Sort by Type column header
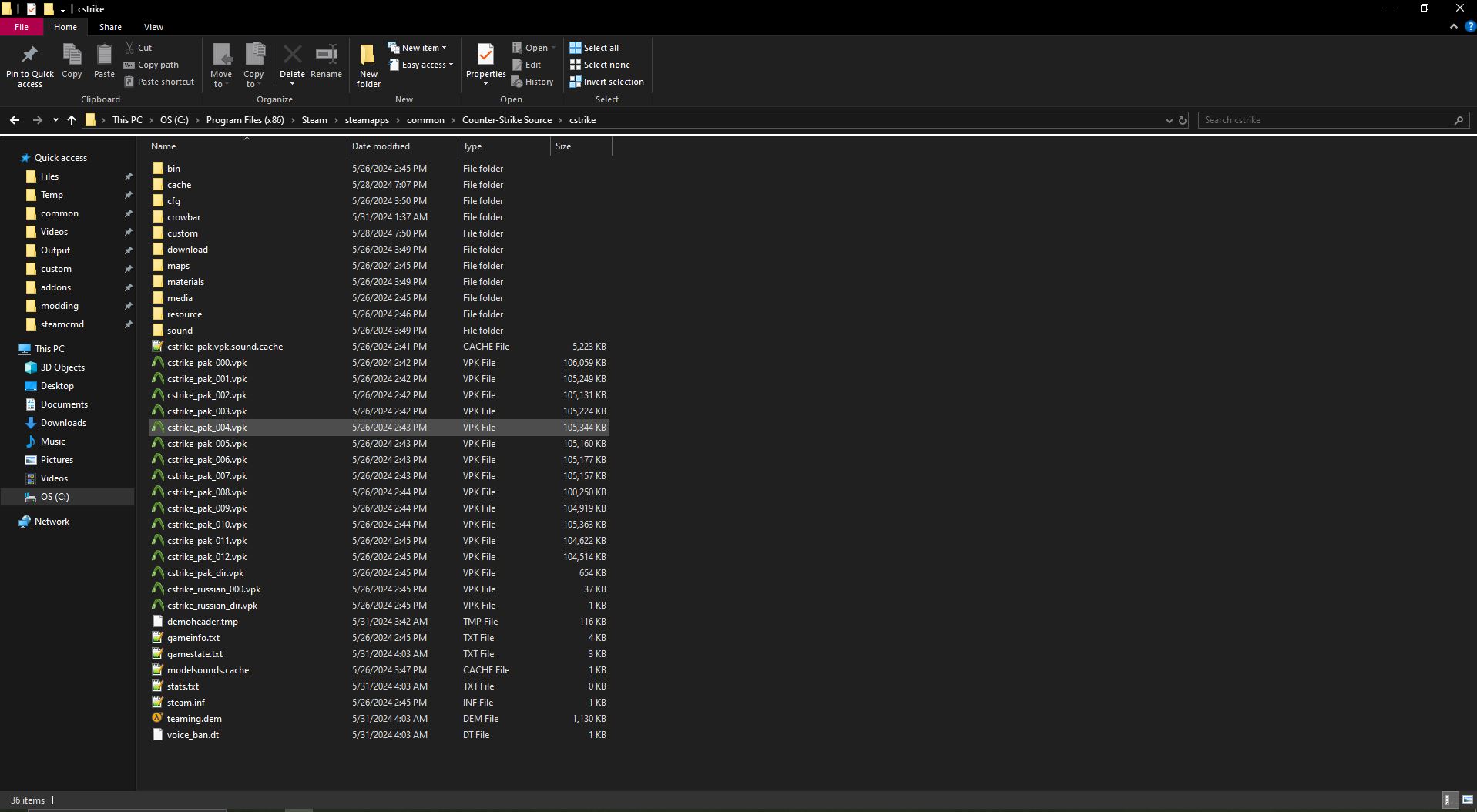Viewport: 1477px width, 812px height. (505, 146)
